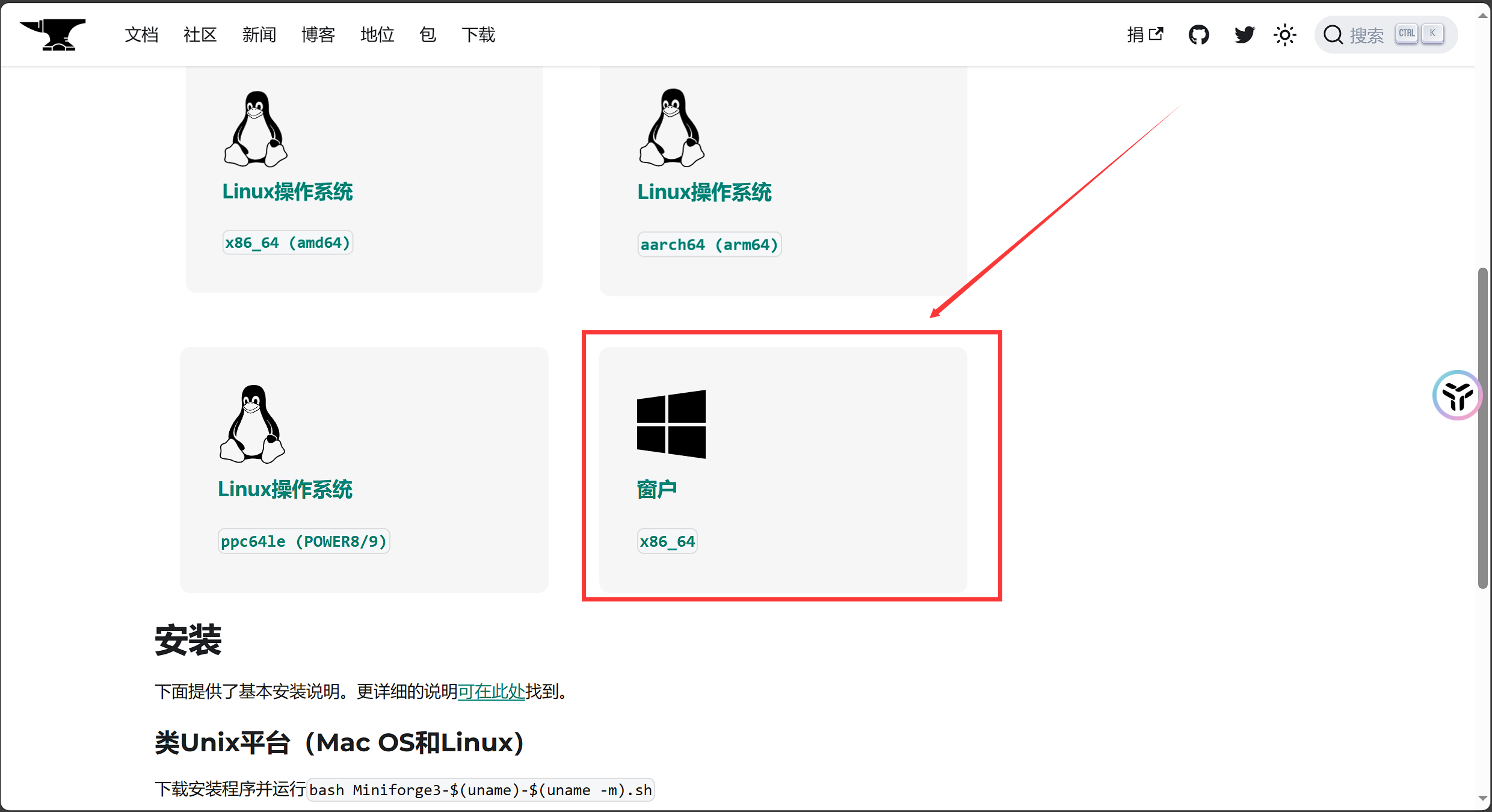This screenshot has width=1492, height=812.
Task: Click the conda-forge anvil logo
Action: click(x=53, y=35)
